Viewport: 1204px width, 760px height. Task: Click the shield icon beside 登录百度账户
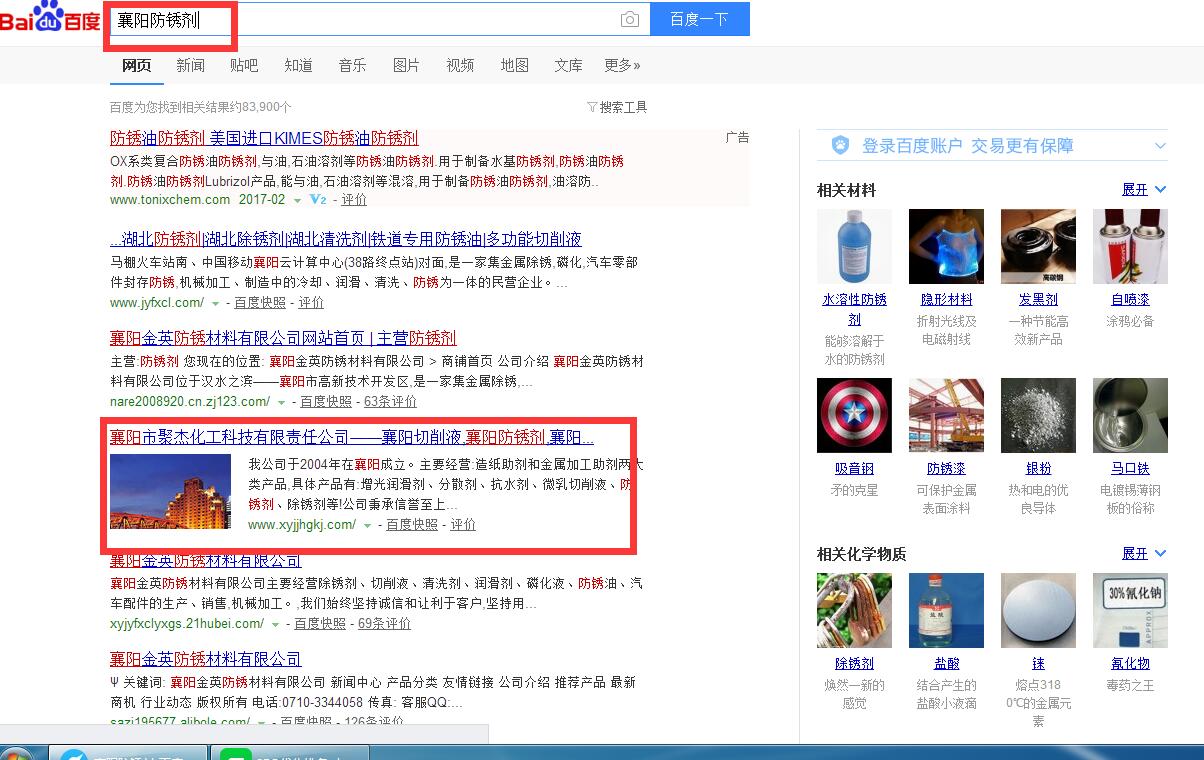[x=841, y=145]
